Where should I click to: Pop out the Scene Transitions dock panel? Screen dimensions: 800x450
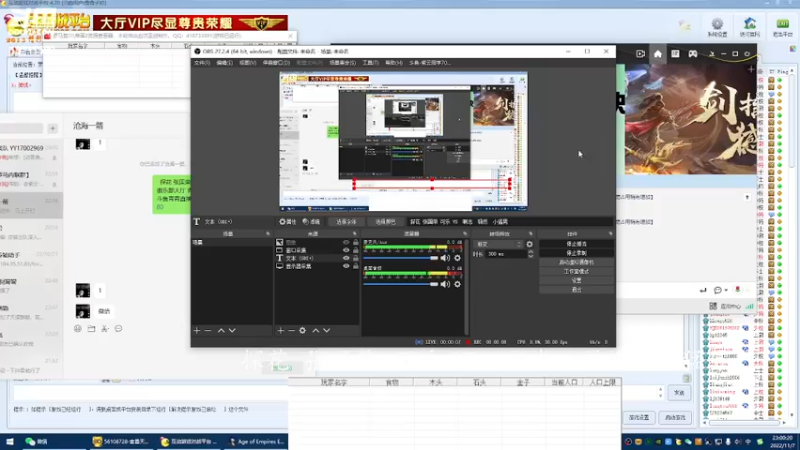click(x=531, y=234)
